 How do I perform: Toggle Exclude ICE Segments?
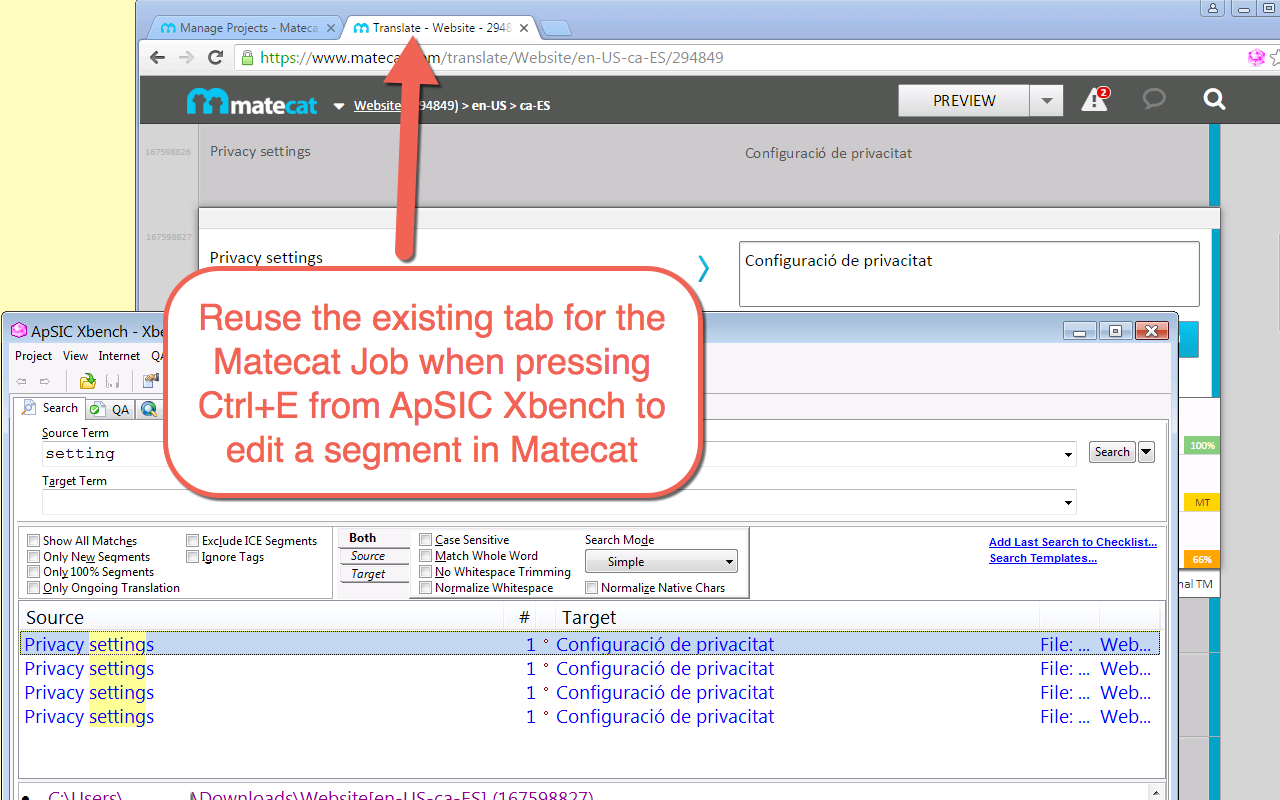[x=192, y=541]
